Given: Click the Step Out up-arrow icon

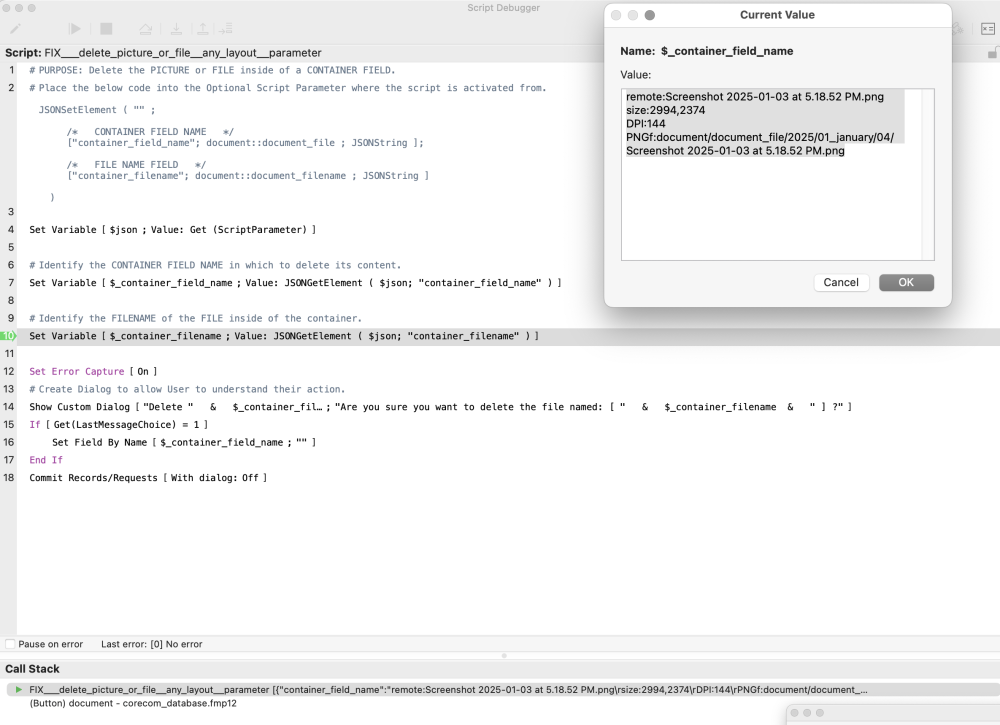Looking at the screenshot, I should point(203,28).
